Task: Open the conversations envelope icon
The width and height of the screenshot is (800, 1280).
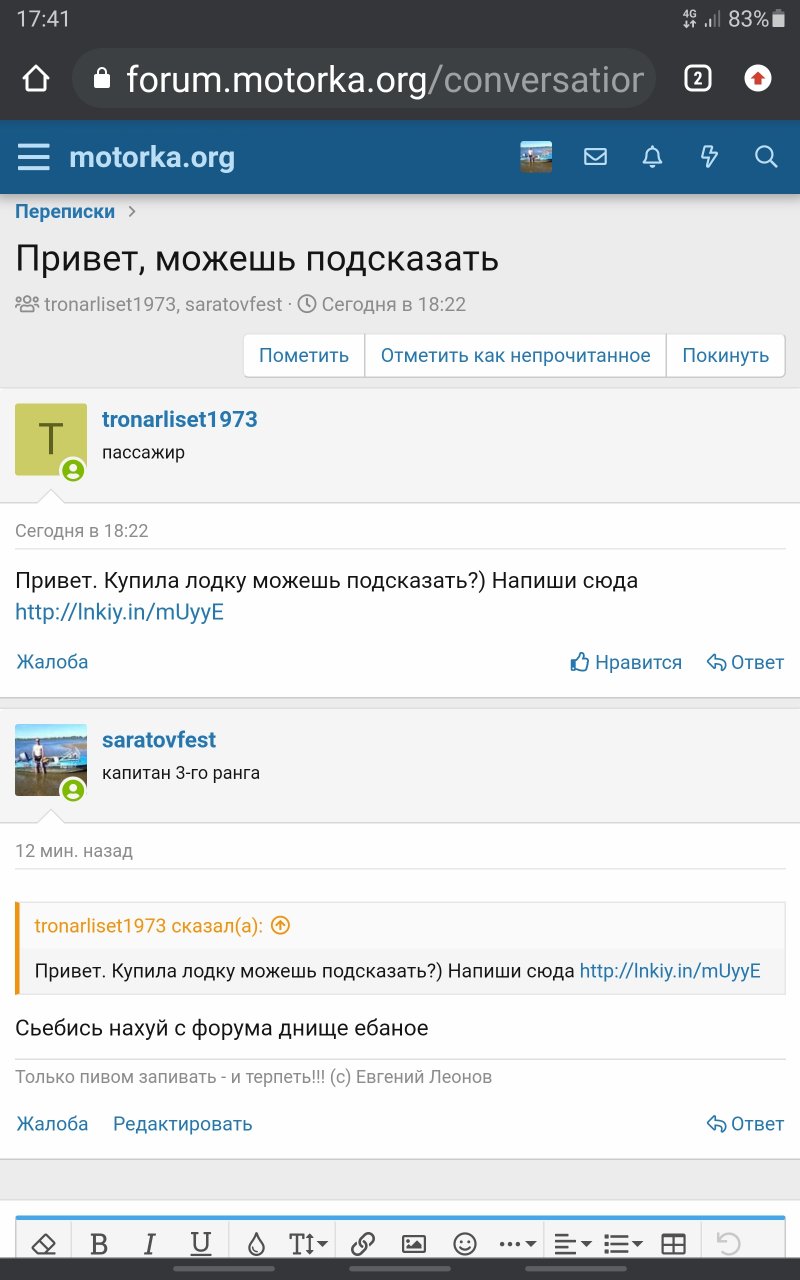Action: point(595,157)
